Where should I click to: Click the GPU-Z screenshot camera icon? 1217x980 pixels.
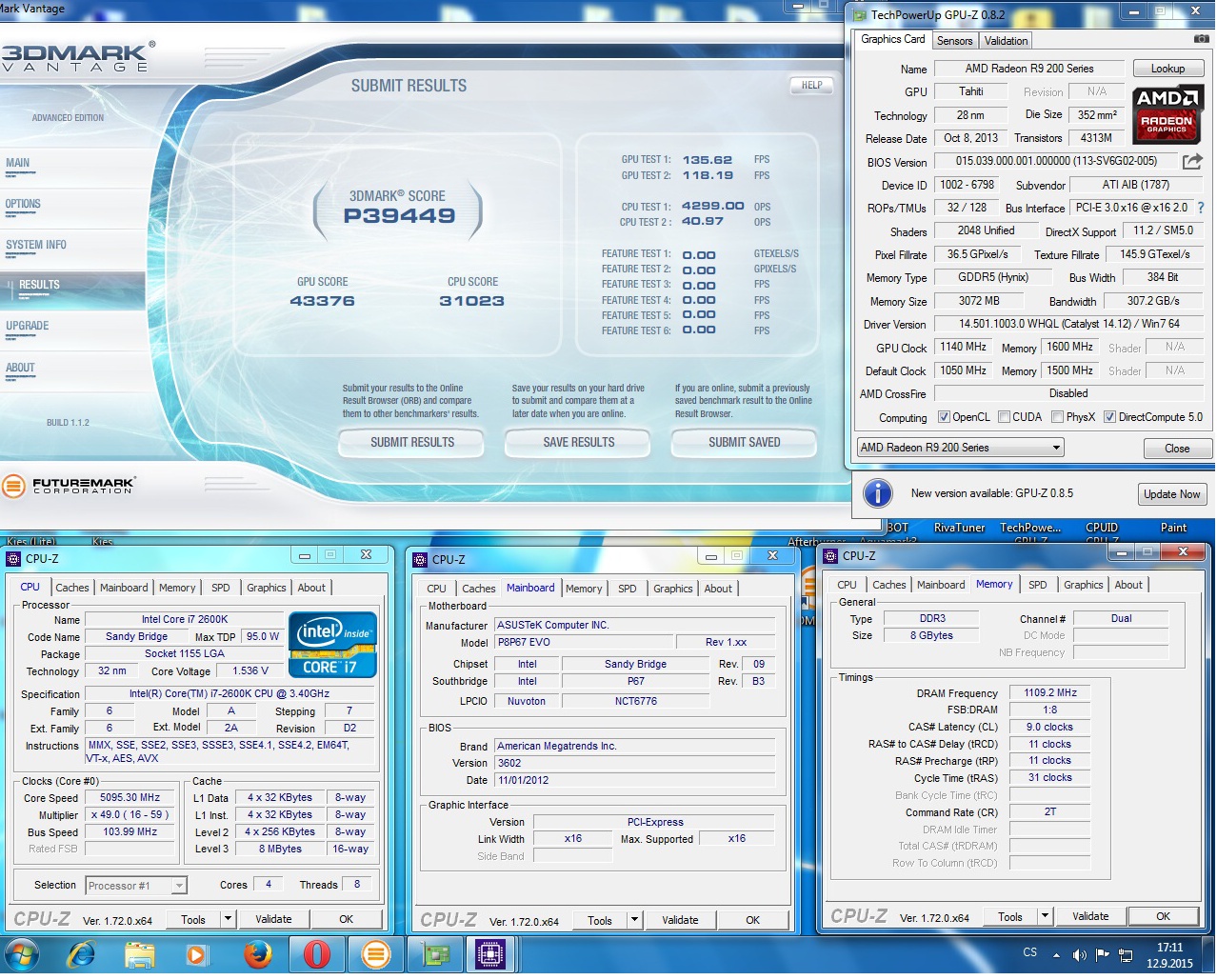click(1201, 39)
